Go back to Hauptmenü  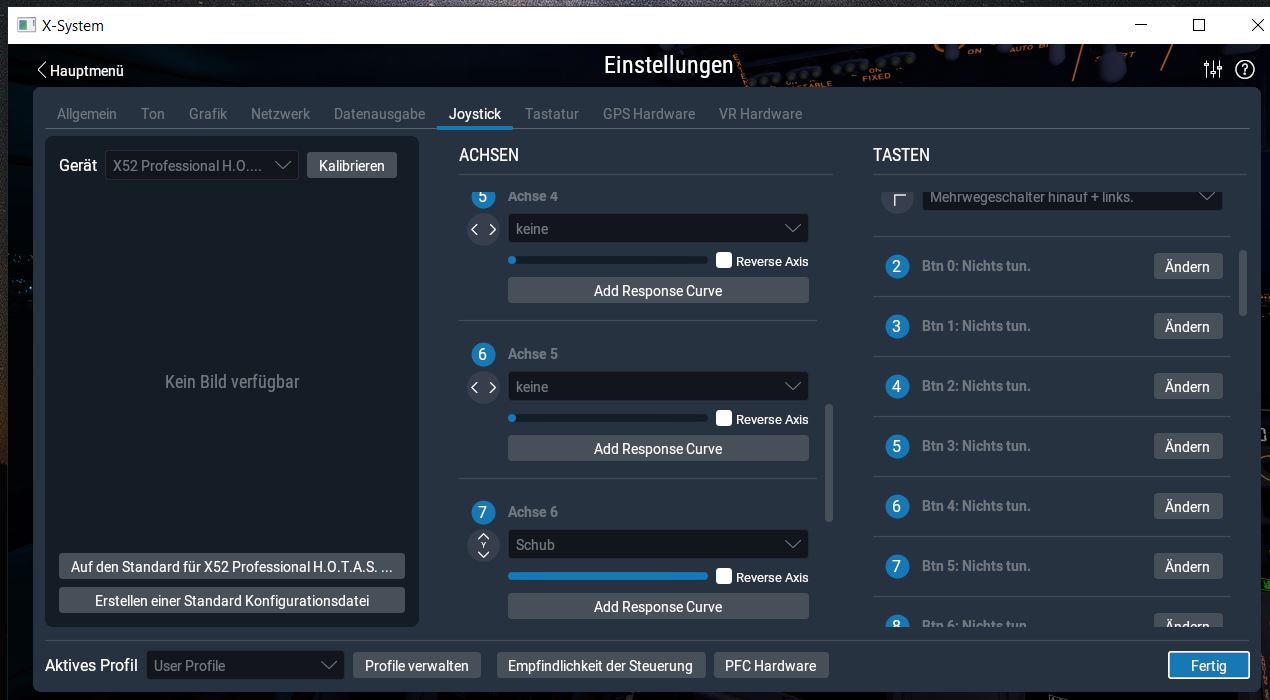(80, 71)
